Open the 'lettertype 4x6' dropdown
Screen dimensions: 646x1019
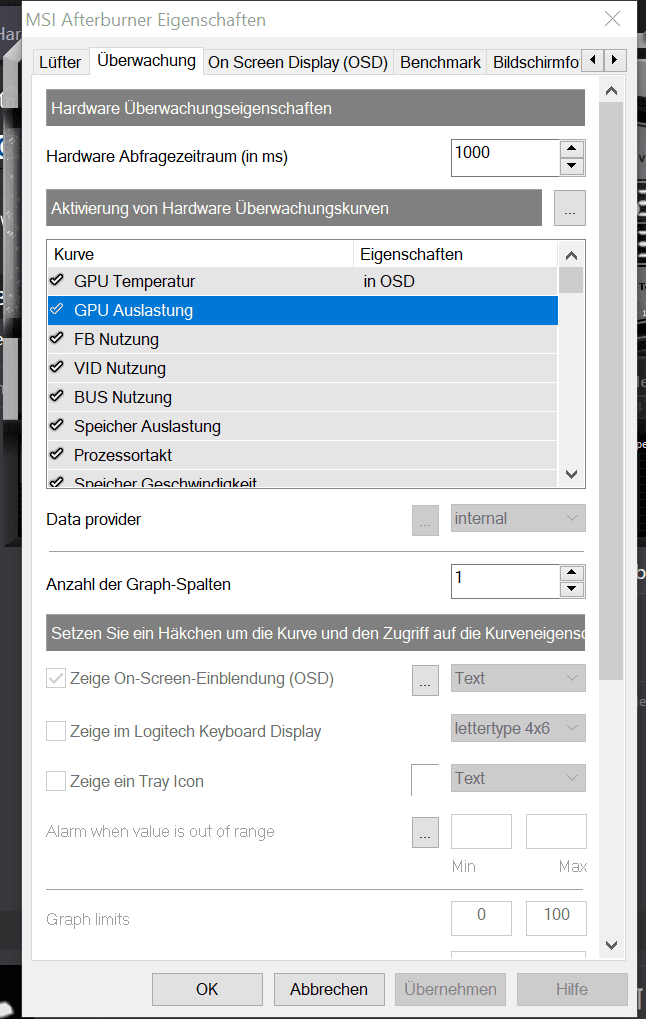518,728
